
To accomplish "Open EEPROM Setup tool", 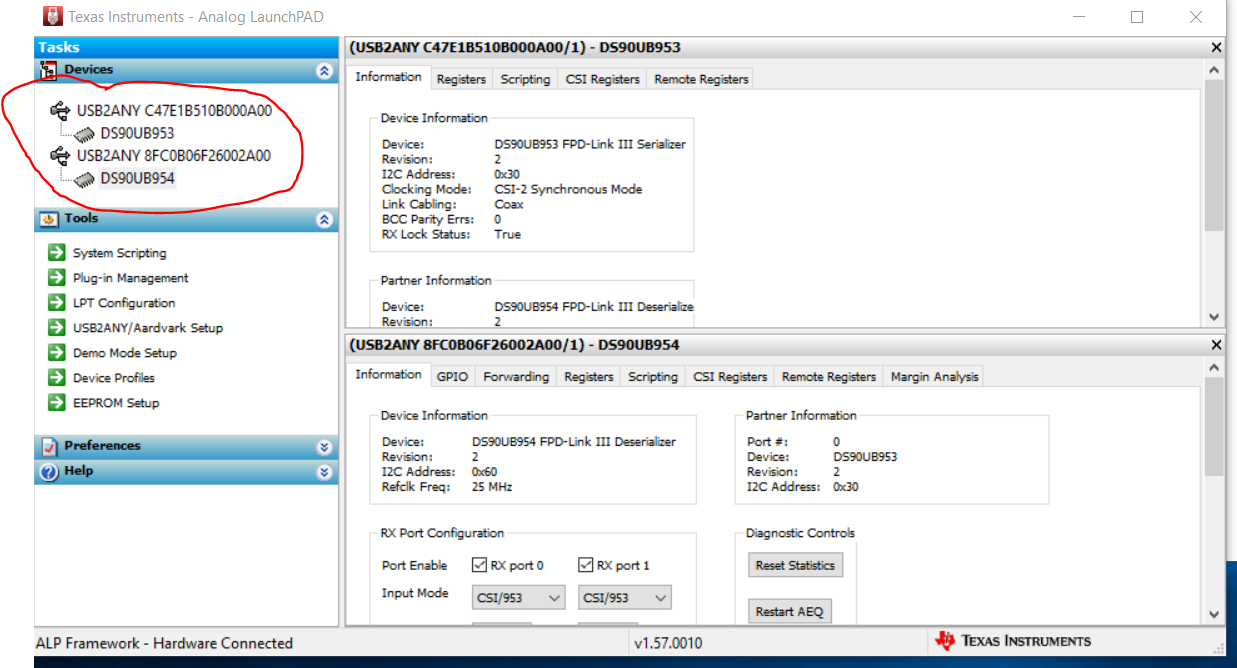I will tap(116, 403).
